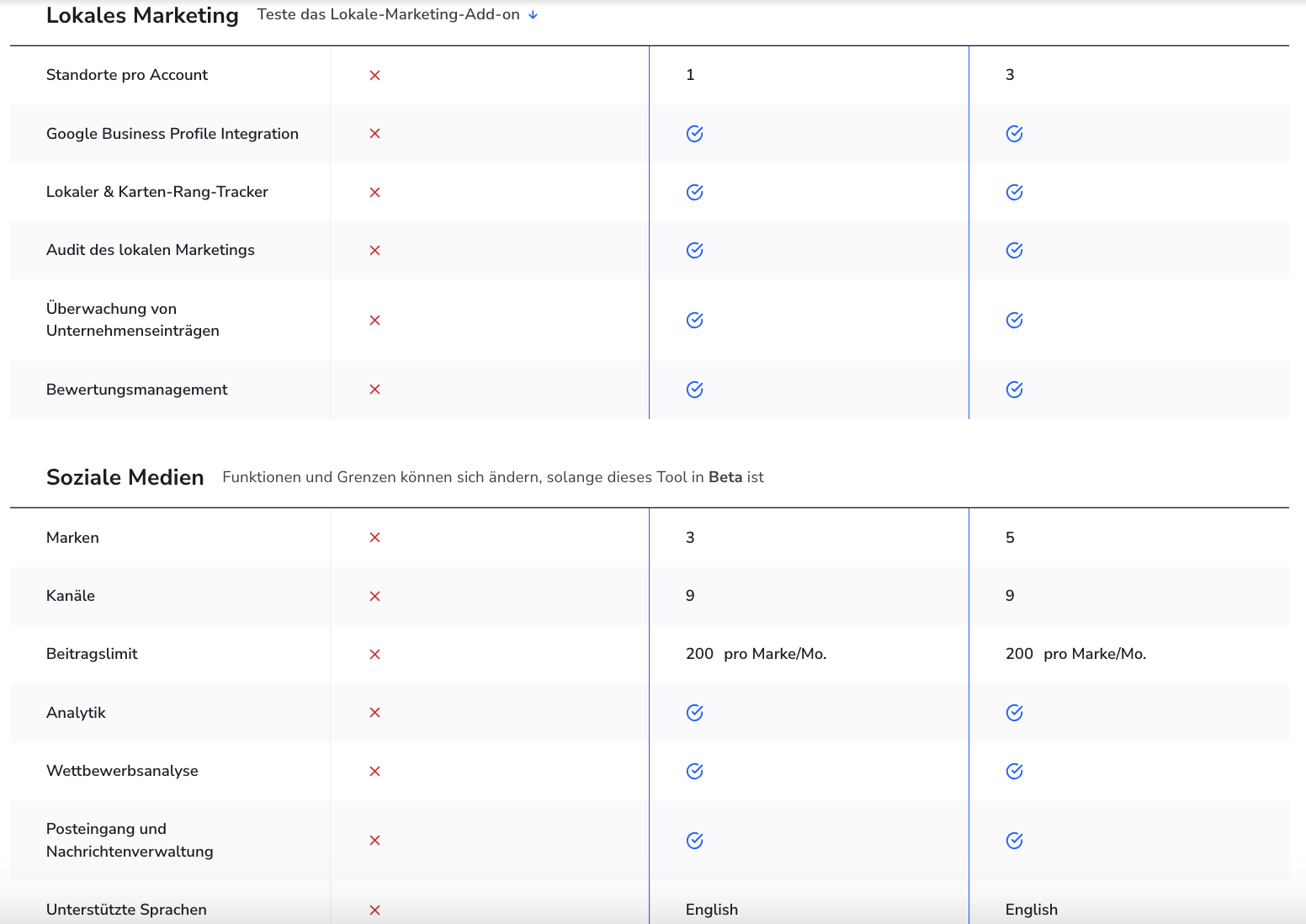
Task: Click the red X in Unterstützte Sprachen row
Action: pyautogui.click(x=375, y=911)
